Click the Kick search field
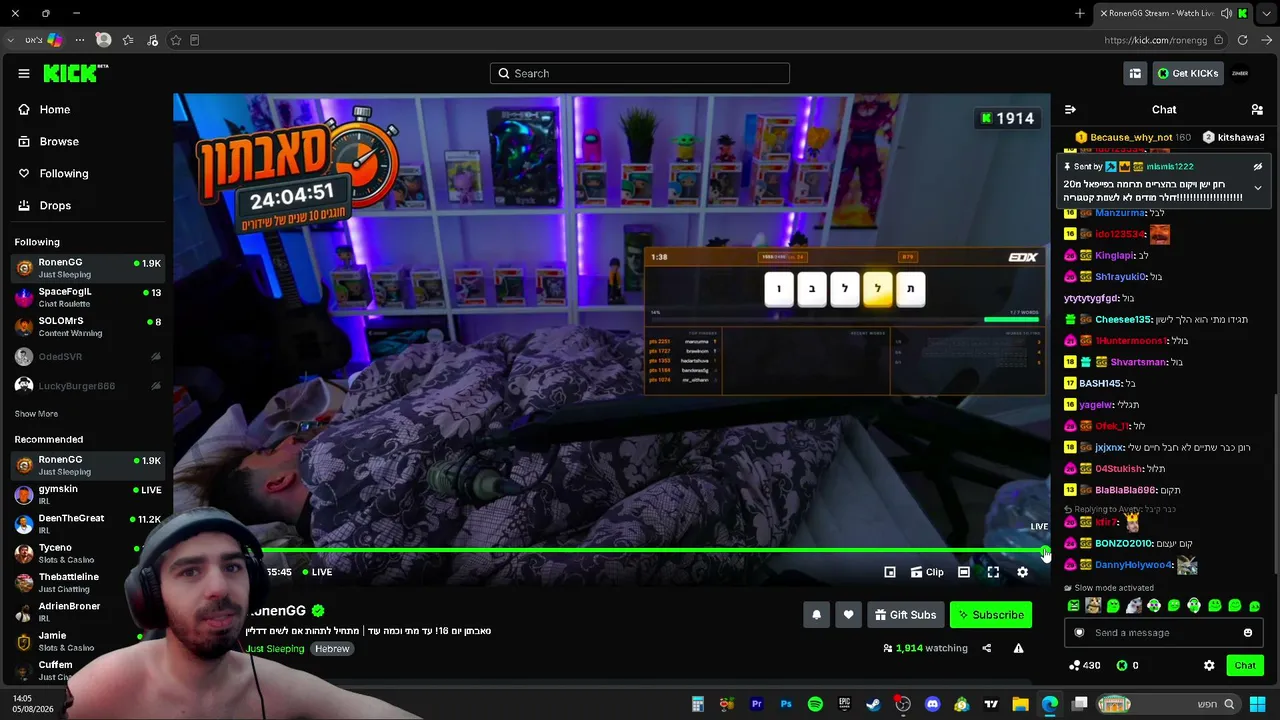This screenshot has width=1280, height=720. click(x=640, y=73)
